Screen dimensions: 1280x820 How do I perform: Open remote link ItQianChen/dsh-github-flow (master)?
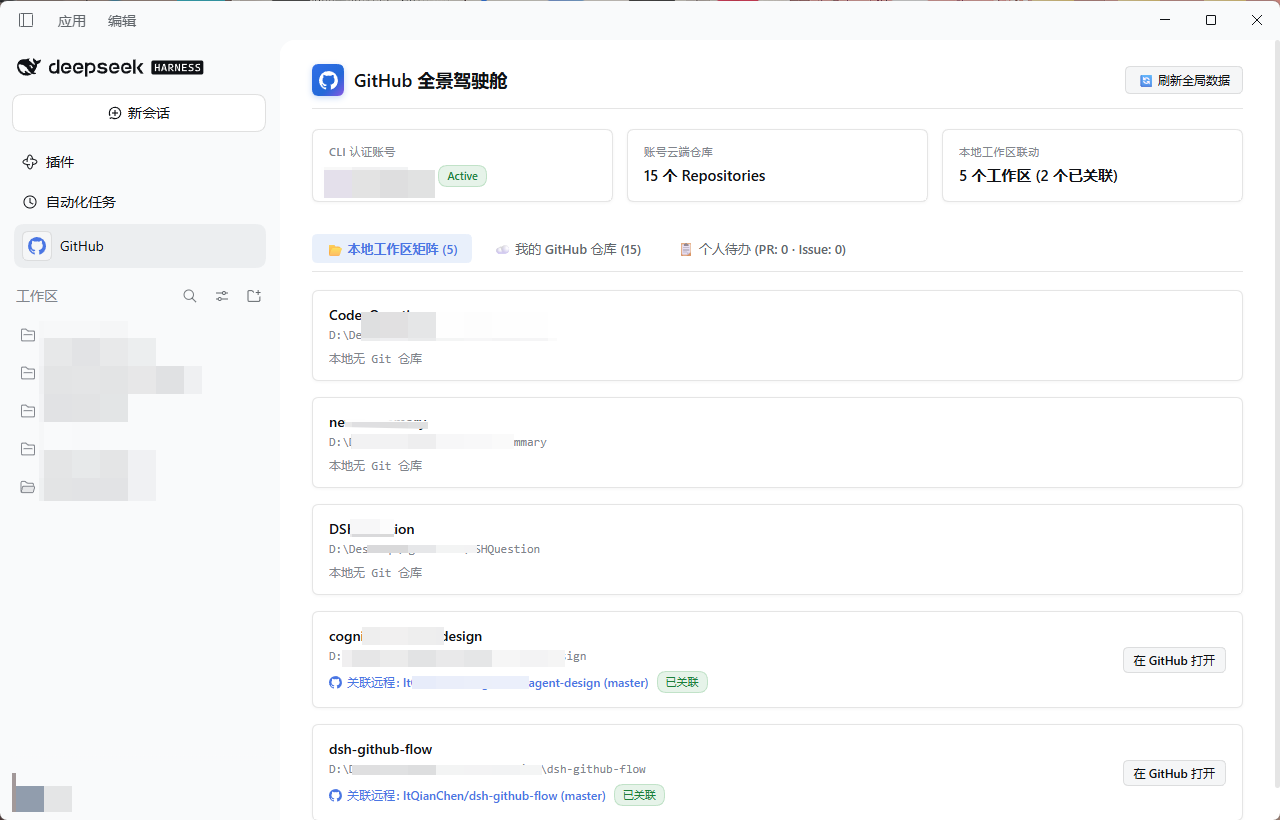point(476,796)
